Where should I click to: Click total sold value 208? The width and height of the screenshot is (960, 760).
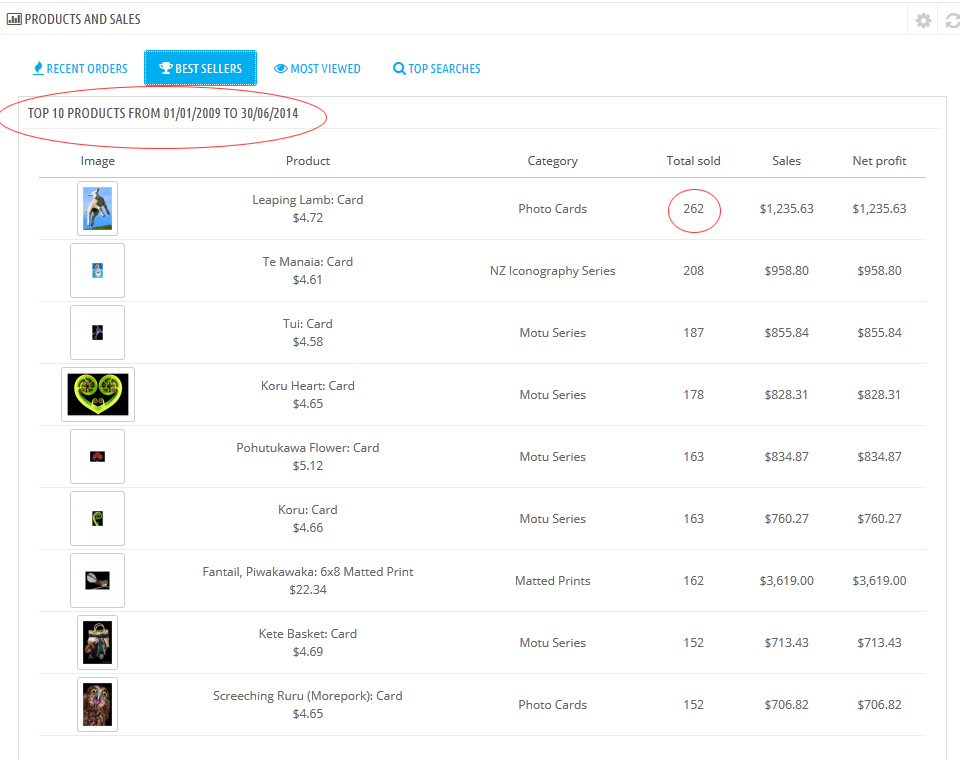click(694, 270)
